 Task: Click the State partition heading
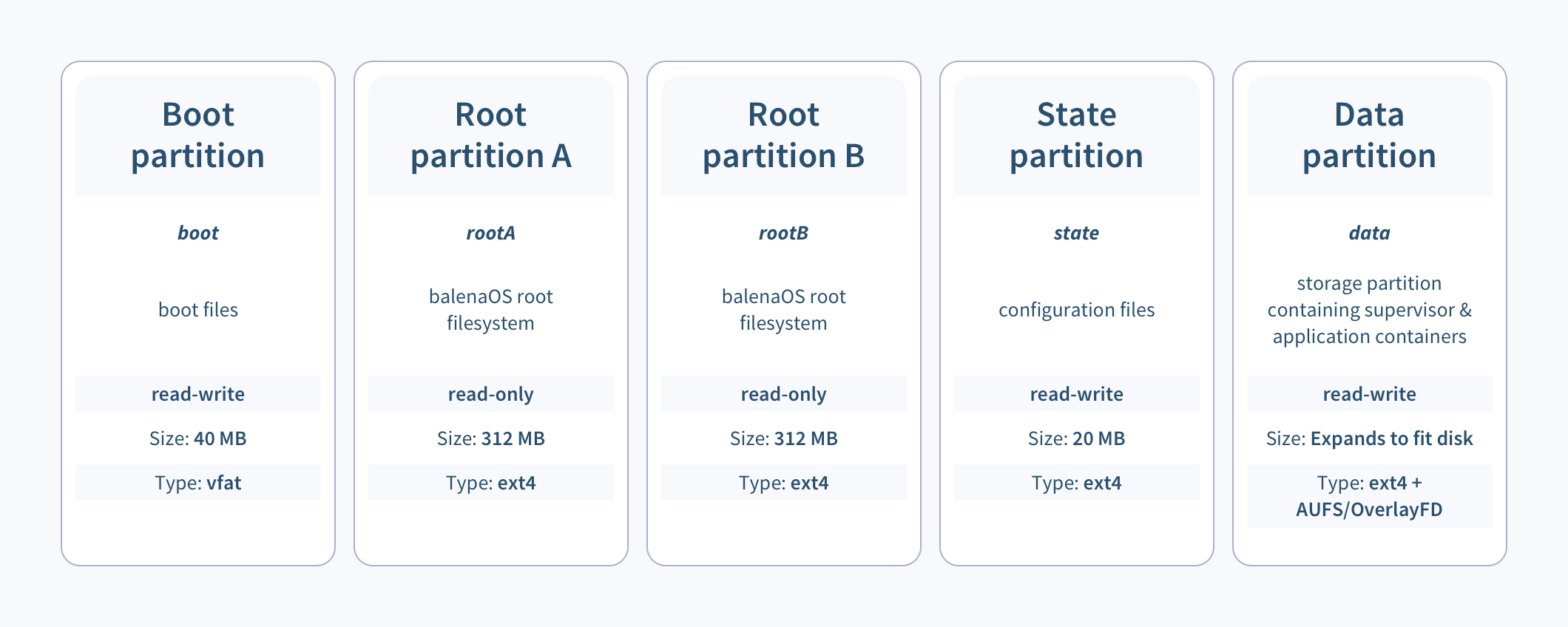1076,135
